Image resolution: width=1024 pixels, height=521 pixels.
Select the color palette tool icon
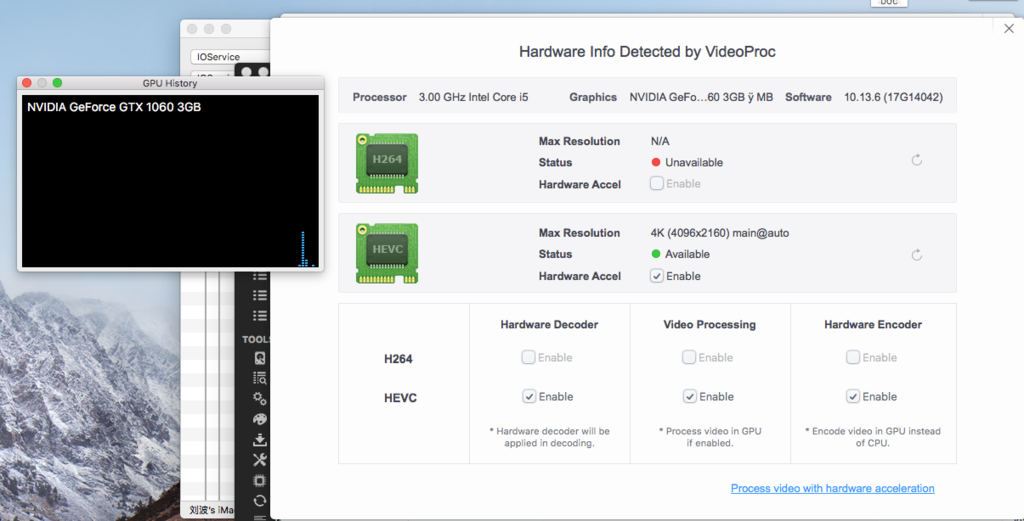point(260,420)
